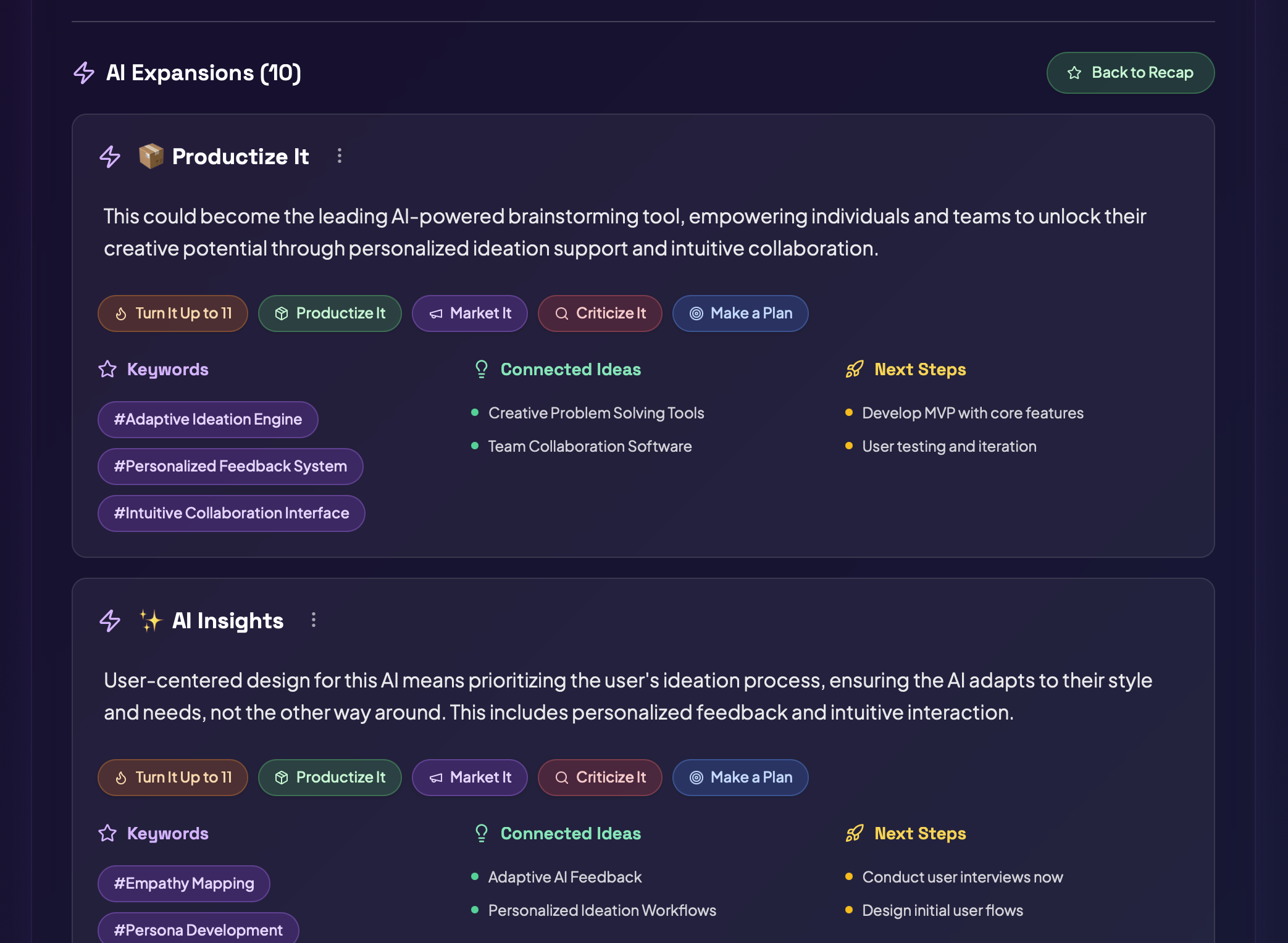1288x943 pixels.
Task: Click the lightbulb icon by Connected Ideas in AI Insights card
Action: 482,833
